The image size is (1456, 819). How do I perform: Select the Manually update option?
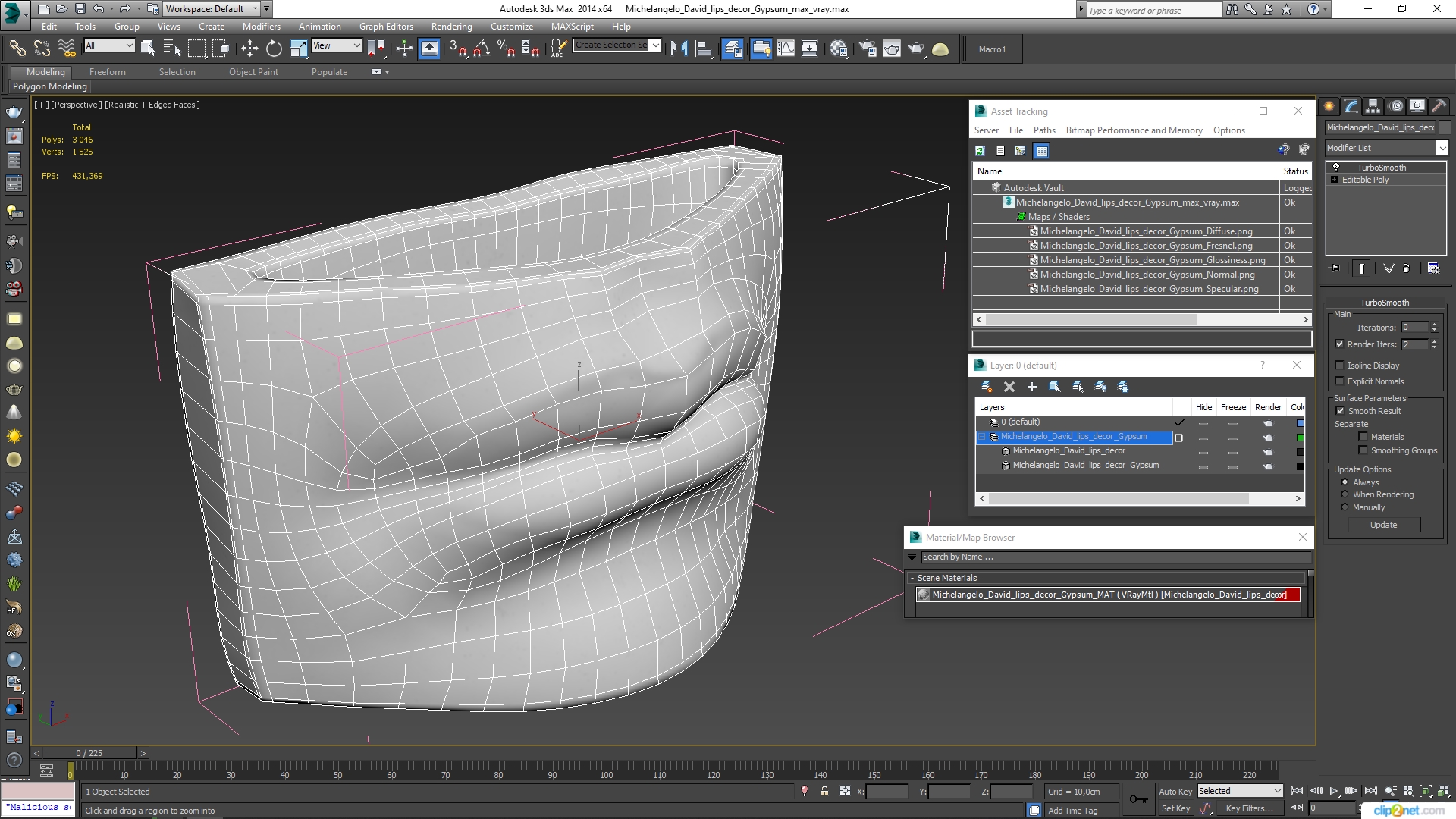pyautogui.click(x=1345, y=507)
